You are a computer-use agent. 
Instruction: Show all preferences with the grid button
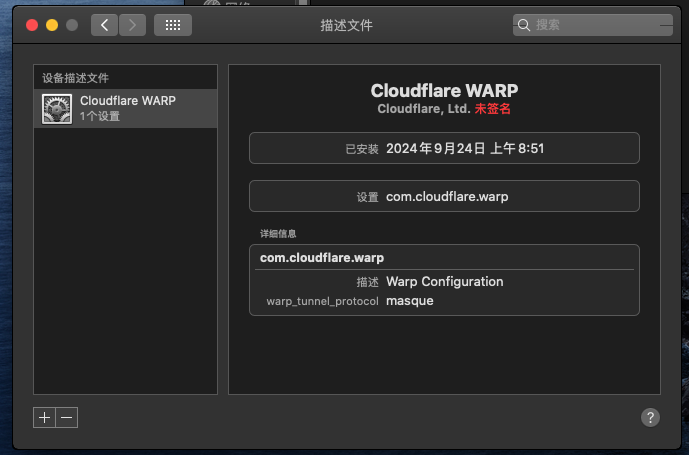(172, 24)
